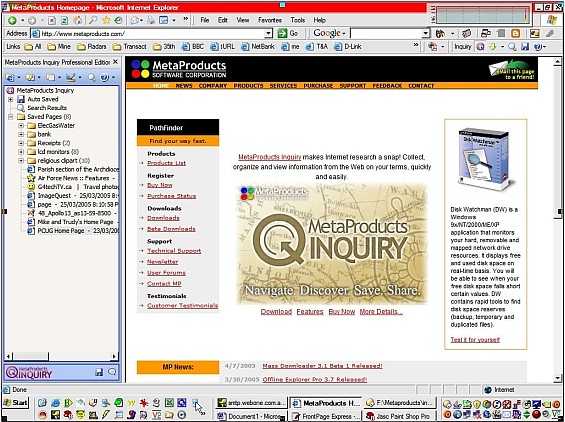The width and height of the screenshot is (565, 422).
Task: Expand the bank folder node
Action: point(21,134)
